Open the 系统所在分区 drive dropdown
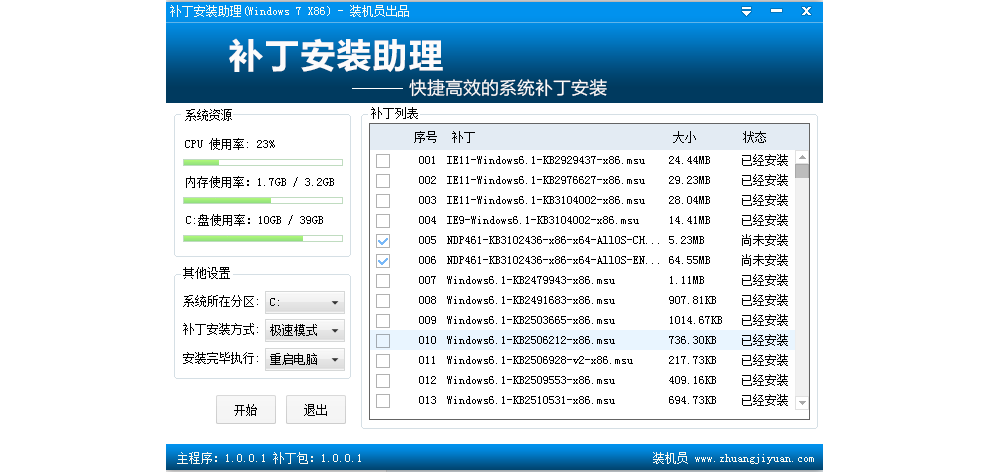The width and height of the screenshot is (990, 472). (305, 302)
